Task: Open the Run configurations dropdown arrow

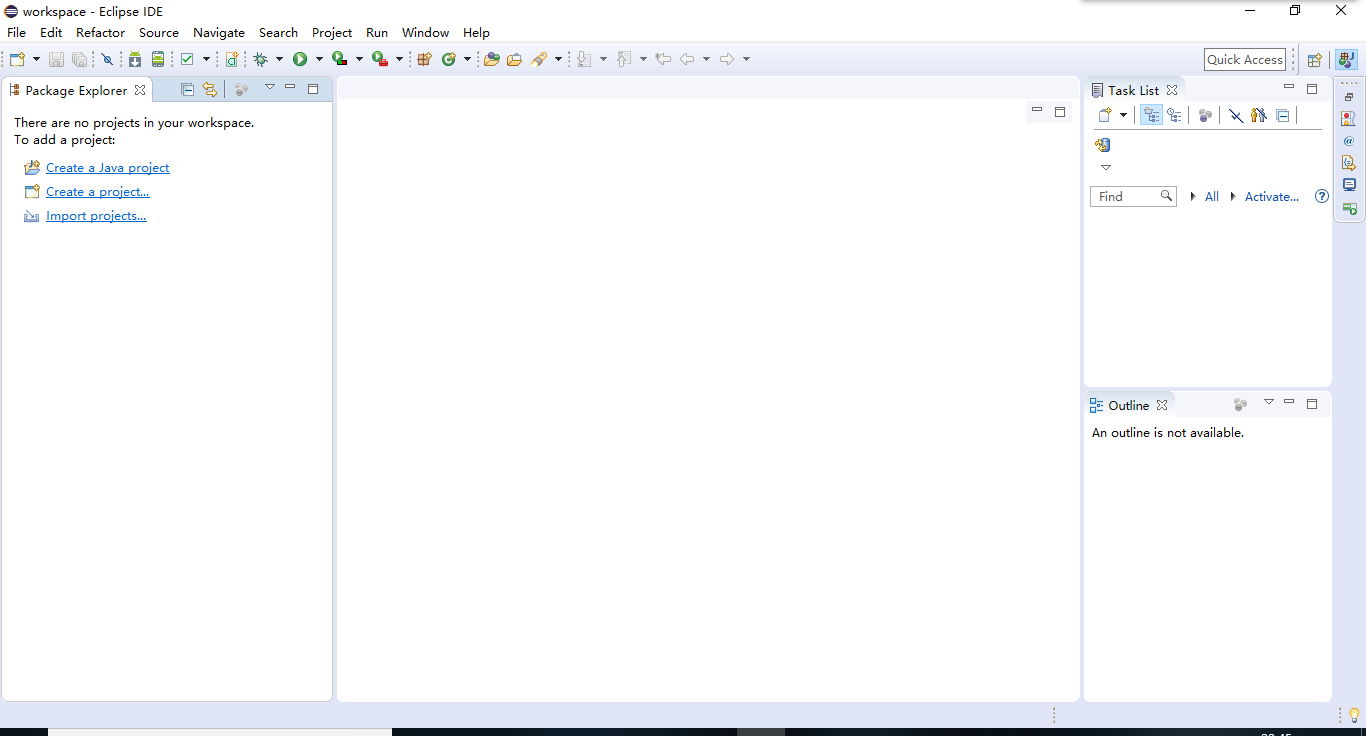Action: coord(320,59)
